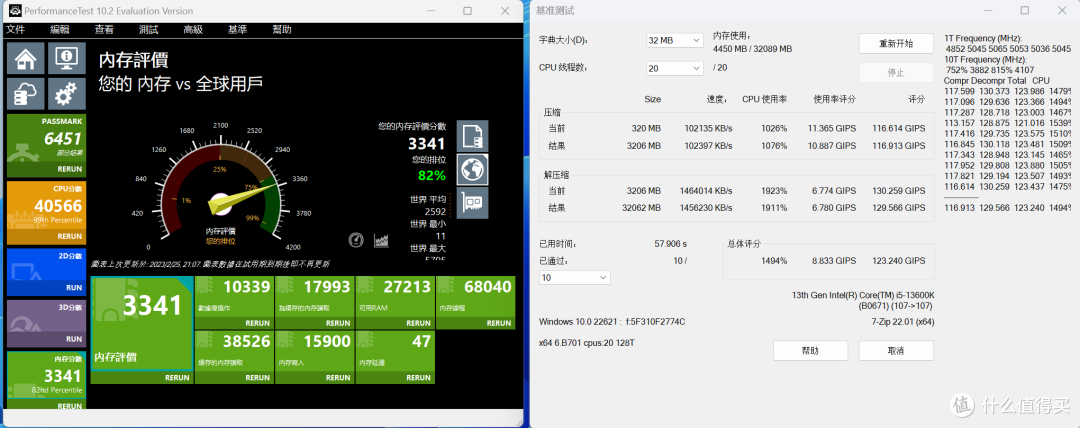This screenshot has width=1080, height=428.
Task: Open the 測試 menu
Action: tap(148, 30)
